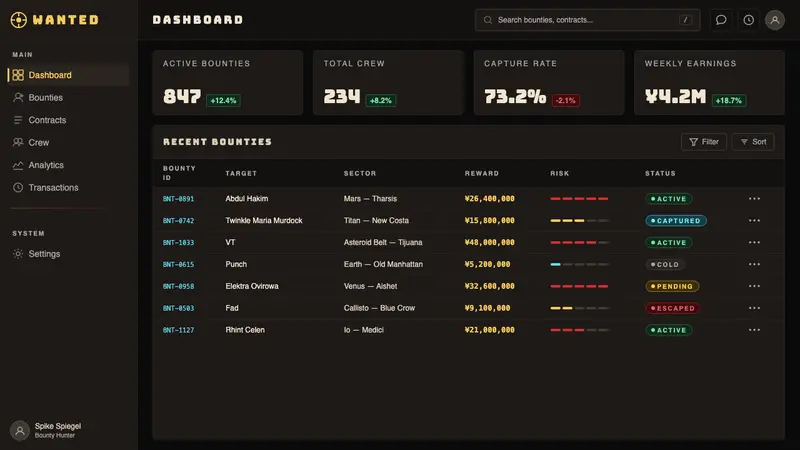Click the Bounties person icon
The image size is (800, 450).
(x=18, y=97)
